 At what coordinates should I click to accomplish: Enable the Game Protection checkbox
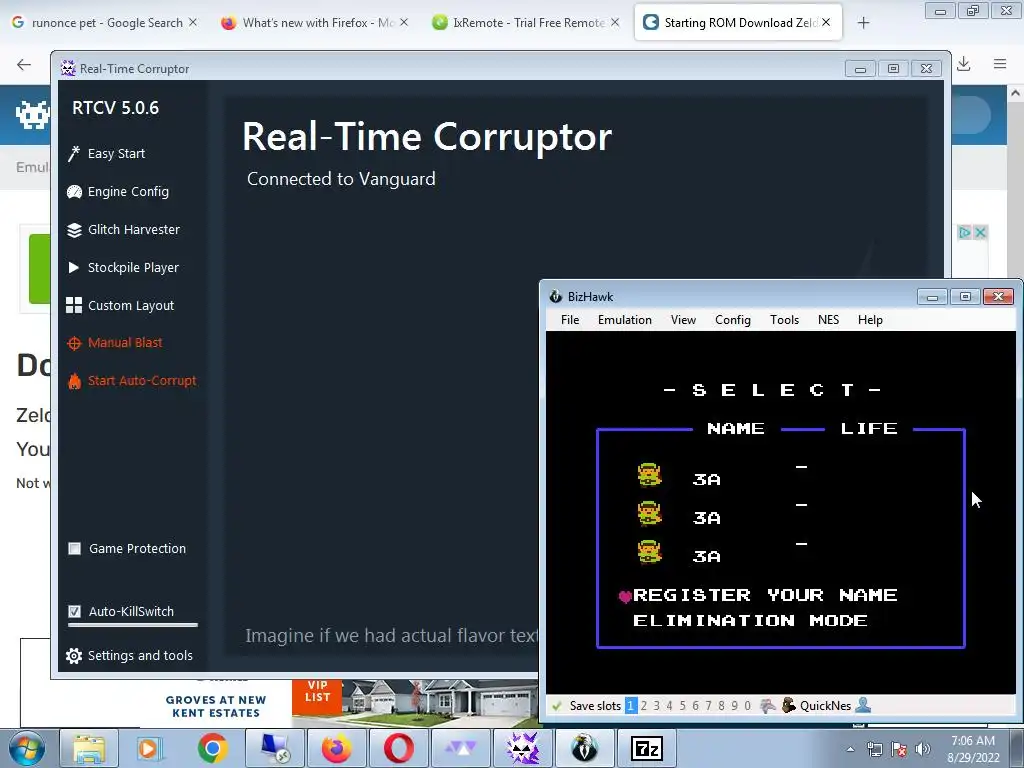click(74, 549)
